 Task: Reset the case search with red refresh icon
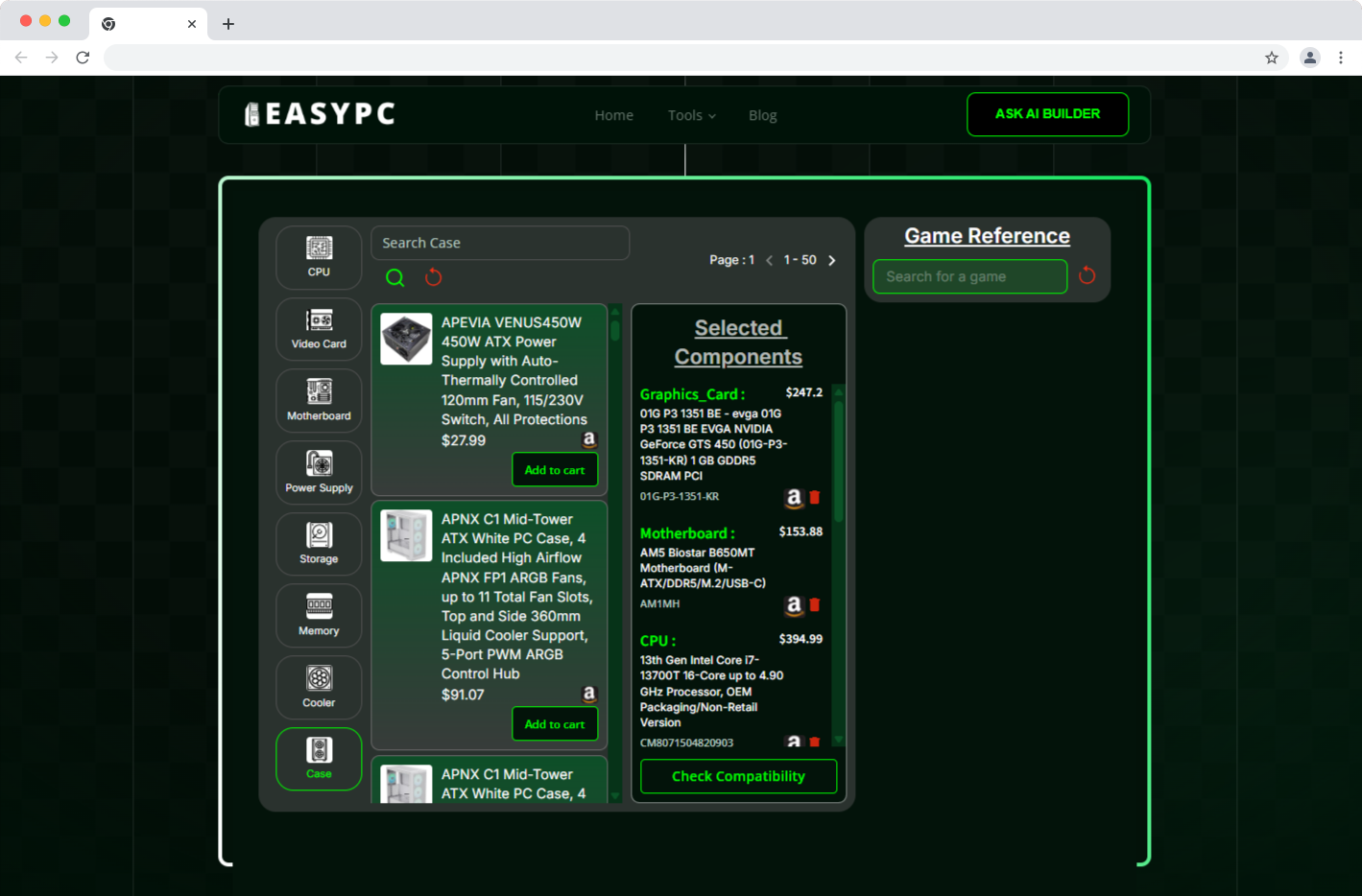coord(434,277)
